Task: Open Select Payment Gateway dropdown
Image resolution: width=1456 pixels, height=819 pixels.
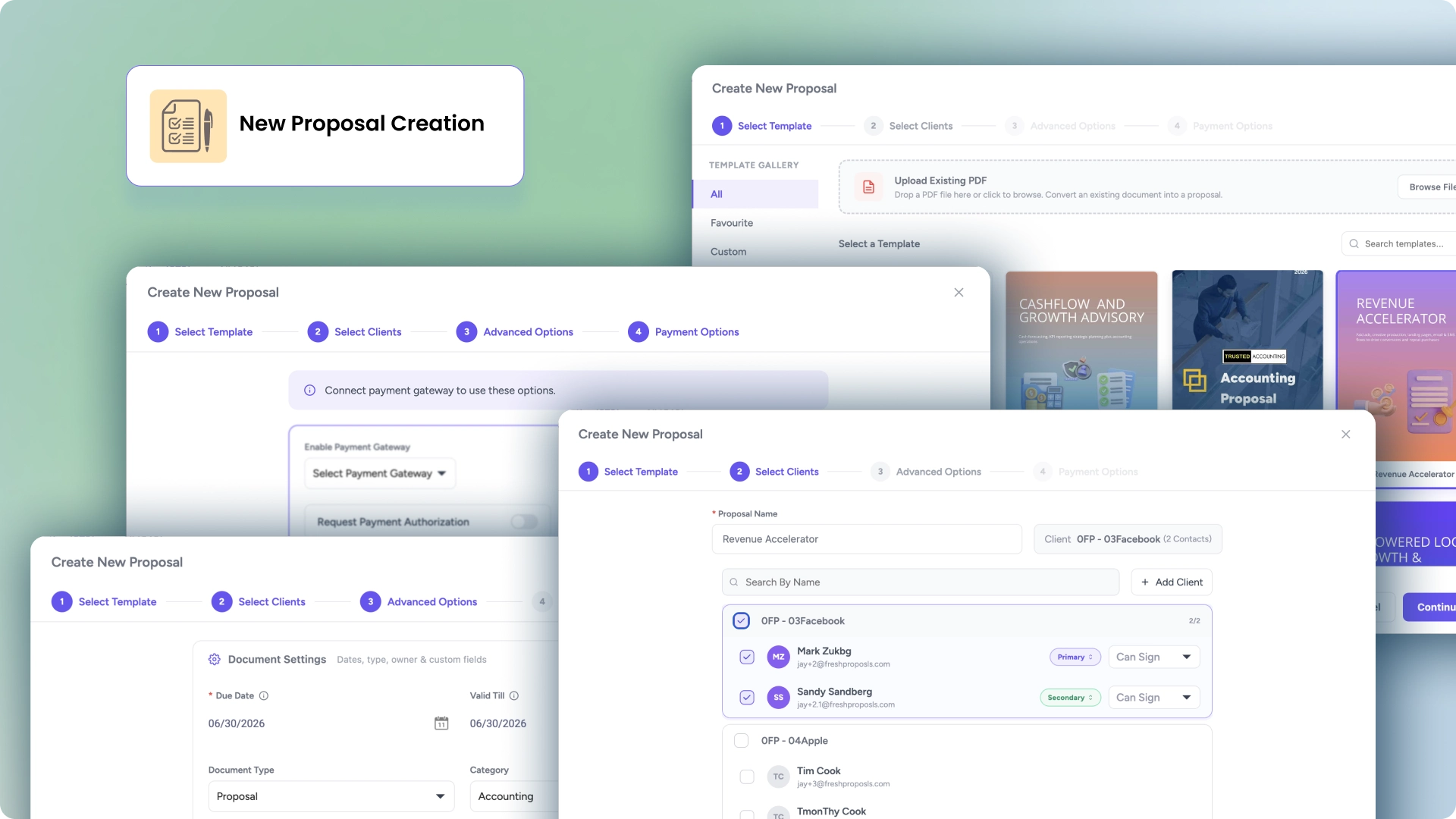Action: coord(380,473)
